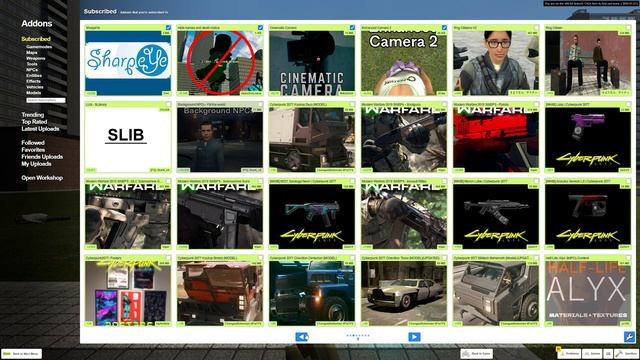The image size is (640, 360).
Task: Filter subscriptions by Models
Action: tap(33, 93)
